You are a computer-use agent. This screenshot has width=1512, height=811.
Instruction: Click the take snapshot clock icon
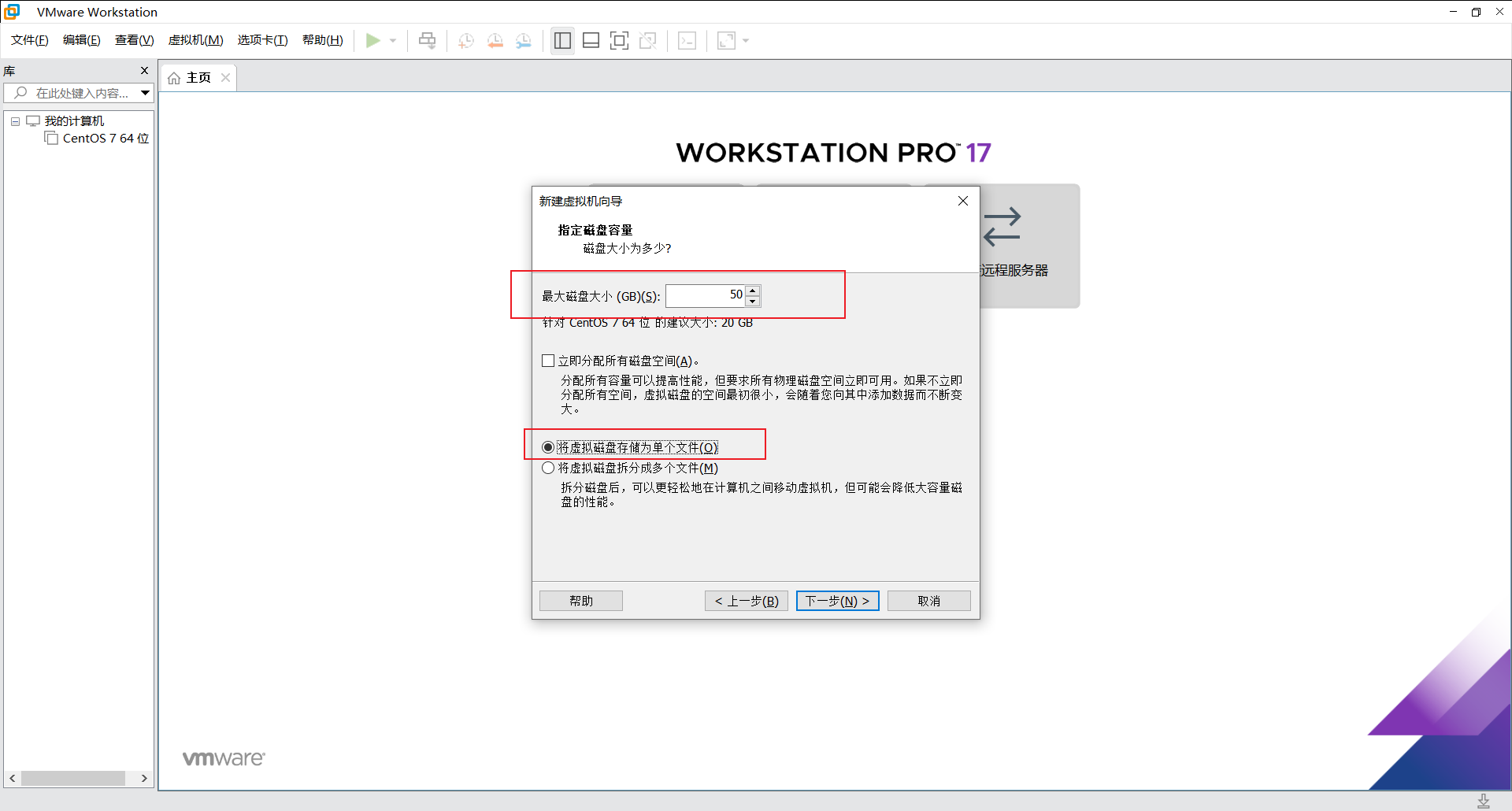[466, 40]
